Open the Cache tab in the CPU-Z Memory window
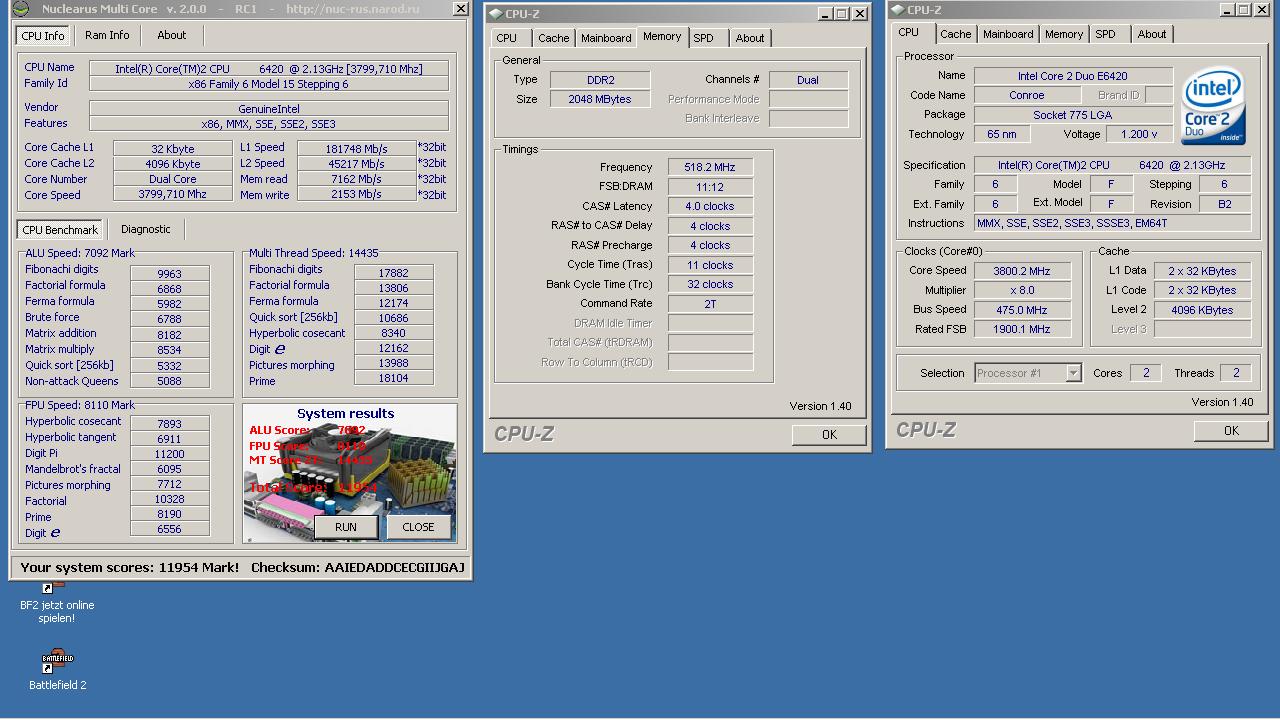The width and height of the screenshot is (1280, 720). tap(553, 38)
